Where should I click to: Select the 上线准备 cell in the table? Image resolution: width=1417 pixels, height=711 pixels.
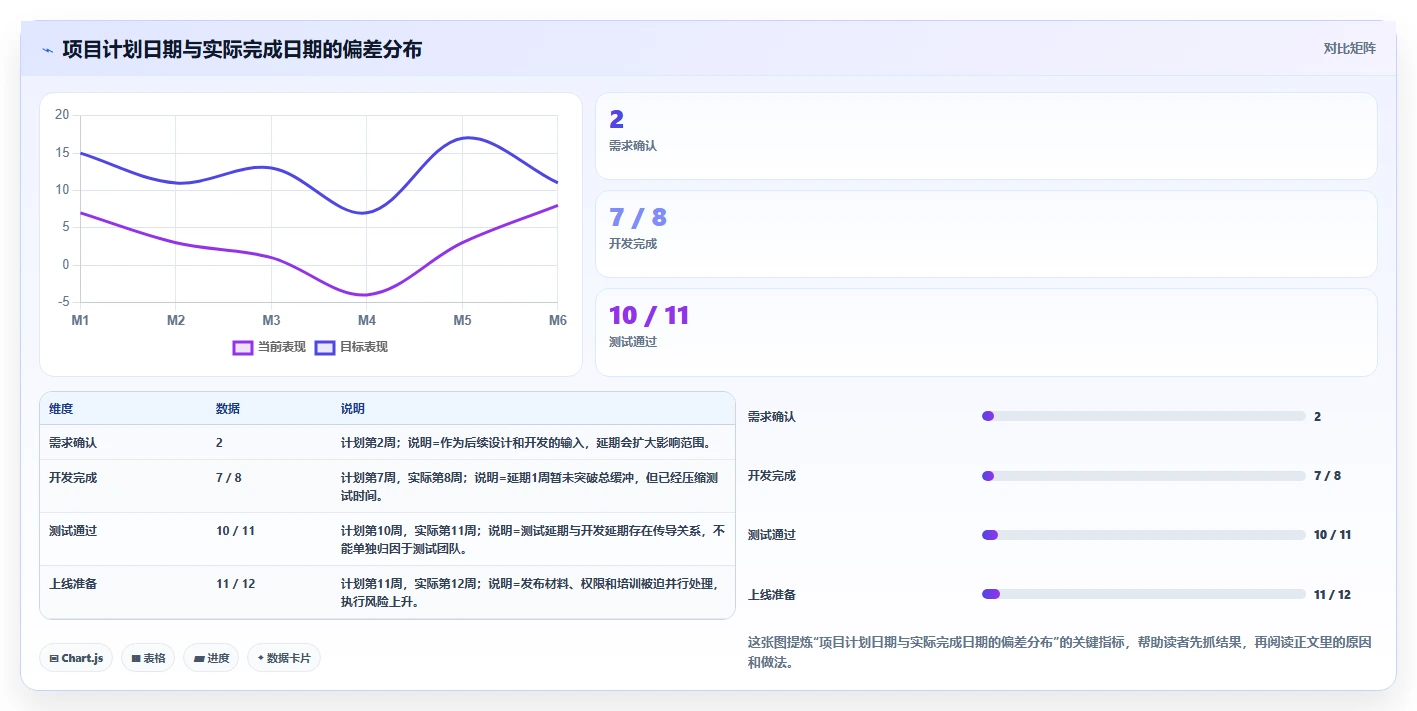tap(73, 583)
